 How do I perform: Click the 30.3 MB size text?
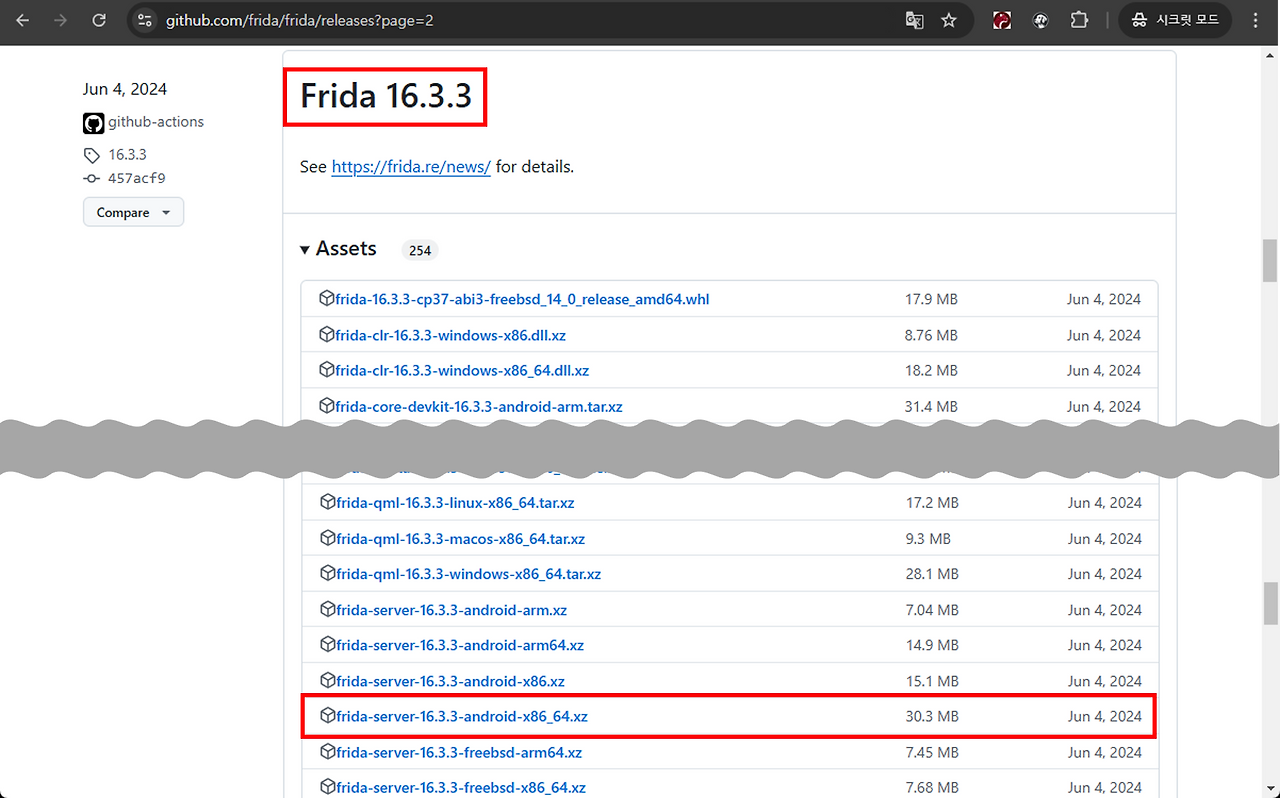click(x=932, y=717)
